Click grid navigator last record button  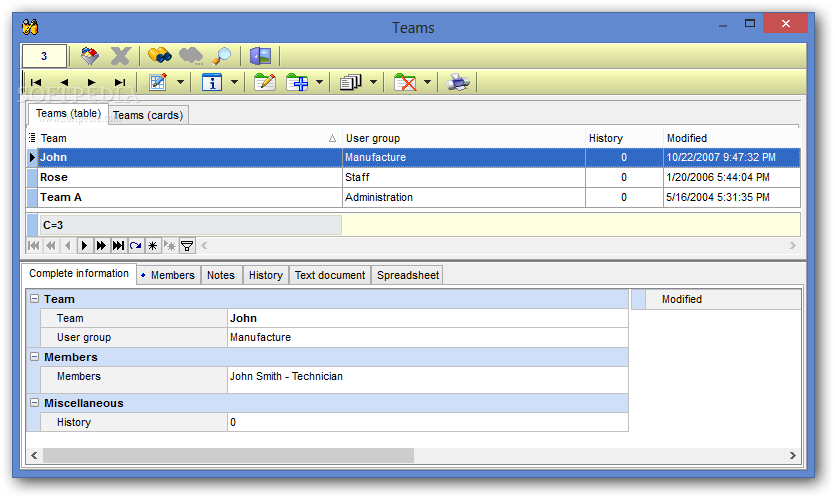pyautogui.click(x=118, y=246)
